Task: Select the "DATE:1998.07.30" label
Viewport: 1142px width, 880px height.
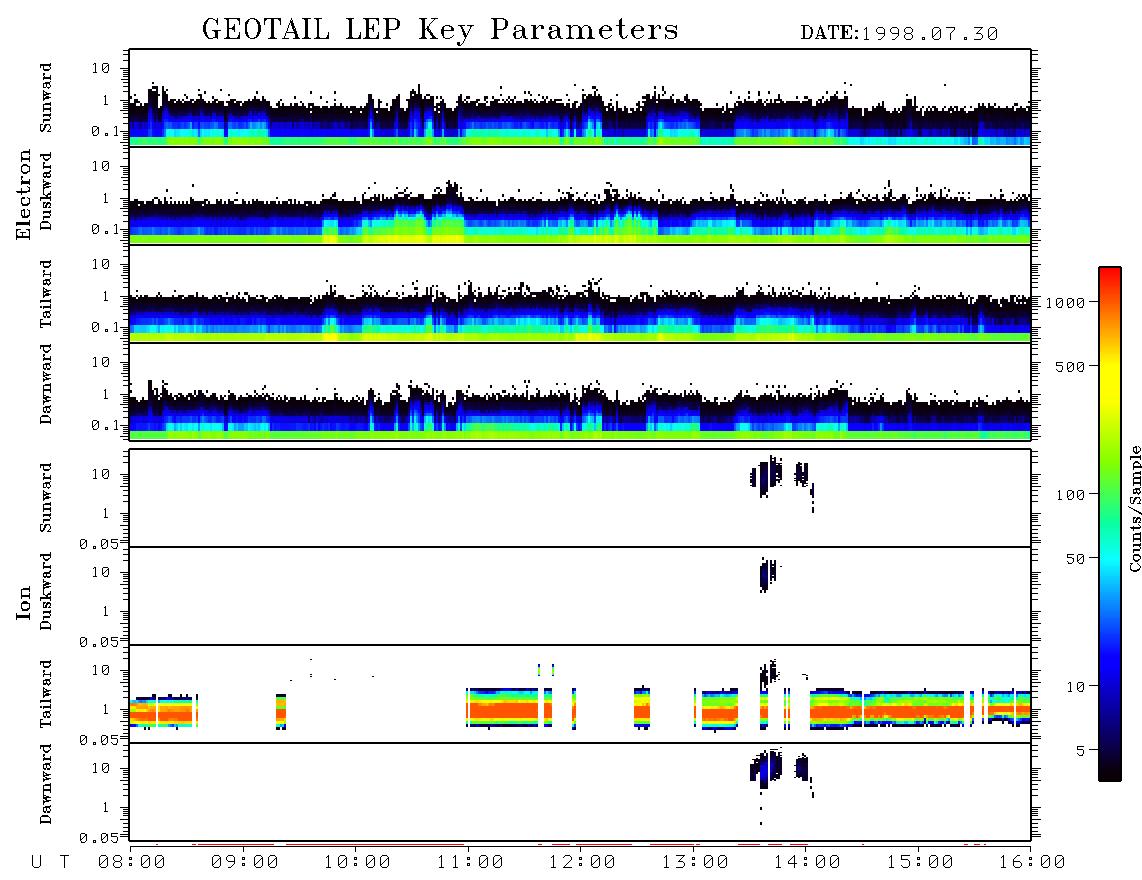Action: (x=899, y=34)
